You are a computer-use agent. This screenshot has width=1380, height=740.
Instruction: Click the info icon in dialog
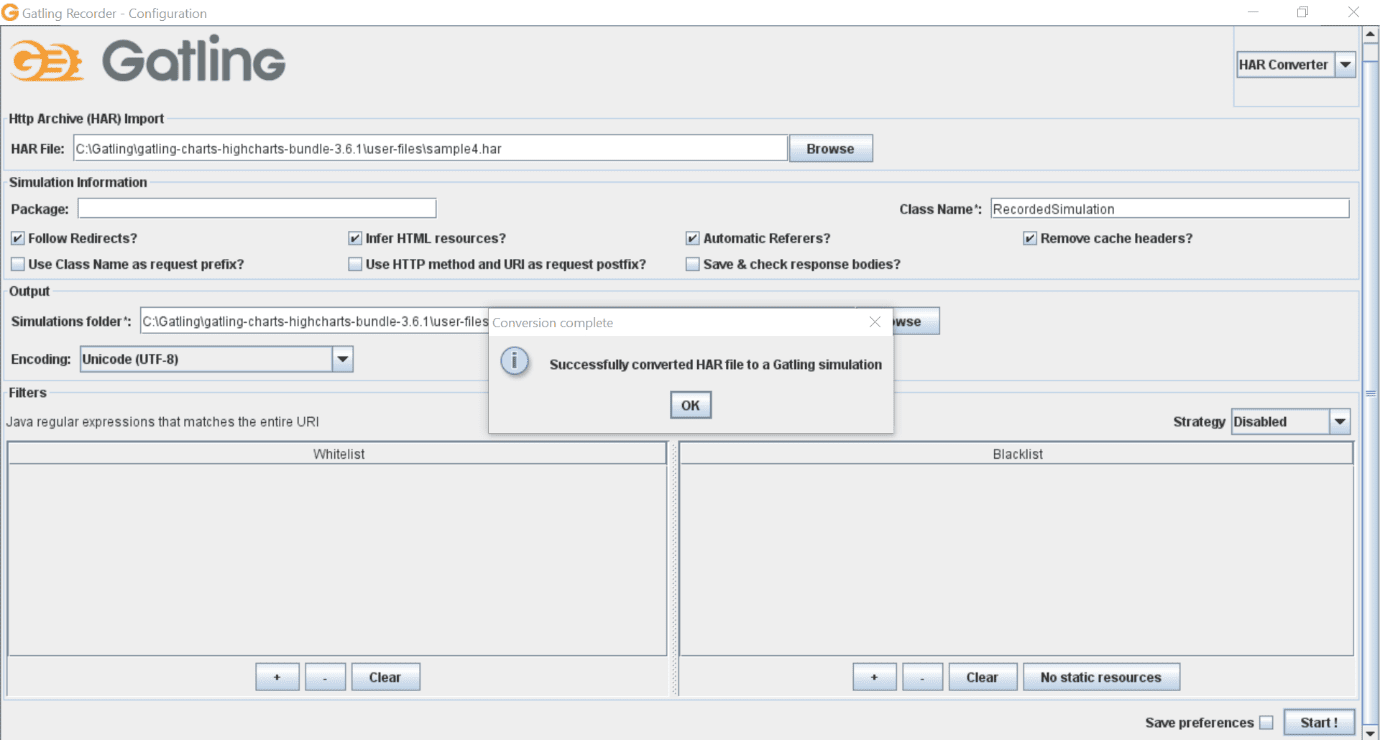tap(514, 362)
